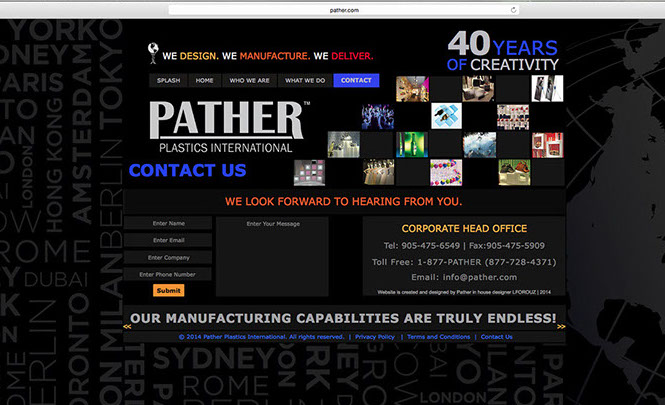Click the orange Submit button
Viewport: 665px width, 405px height.
[168, 290]
